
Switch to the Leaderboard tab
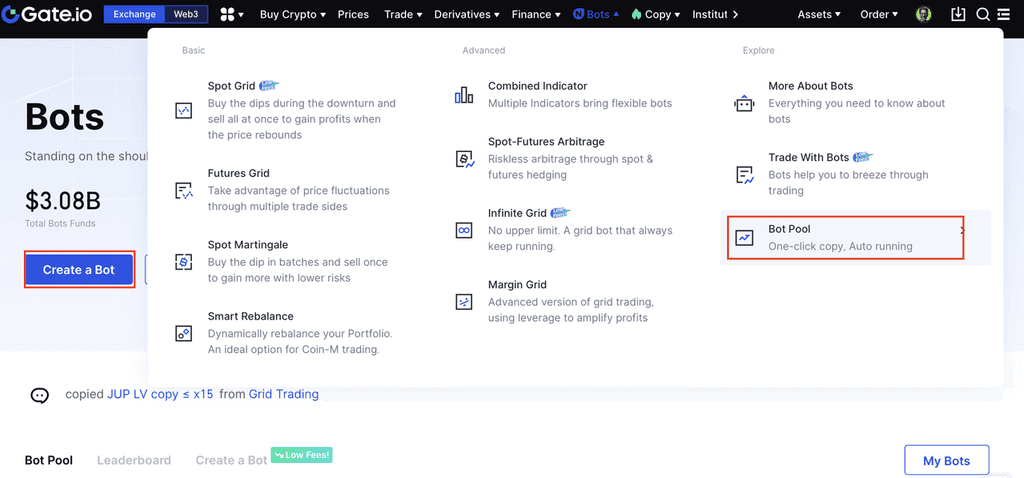tap(134, 461)
